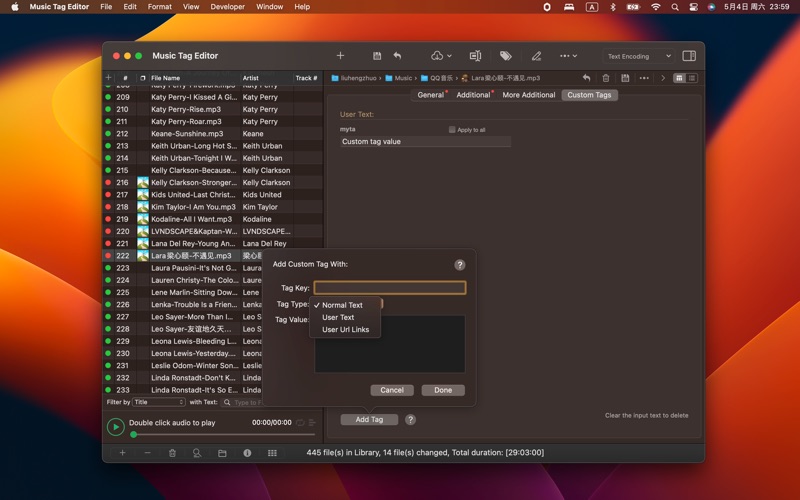Click the Tag Key input field
This screenshot has width=800, height=500.
pyautogui.click(x=390, y=288)
